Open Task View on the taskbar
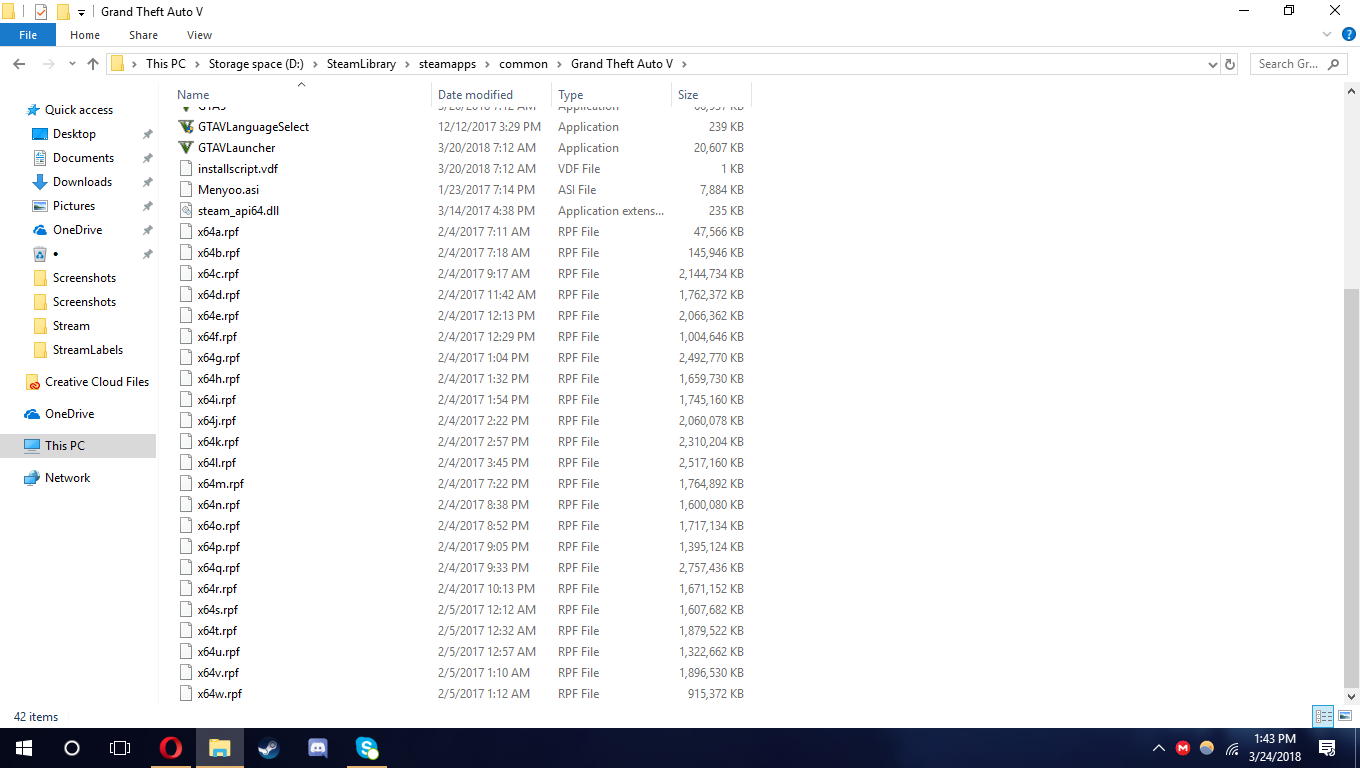Viewport: 1360px width, 768px height. click(120, 748)
